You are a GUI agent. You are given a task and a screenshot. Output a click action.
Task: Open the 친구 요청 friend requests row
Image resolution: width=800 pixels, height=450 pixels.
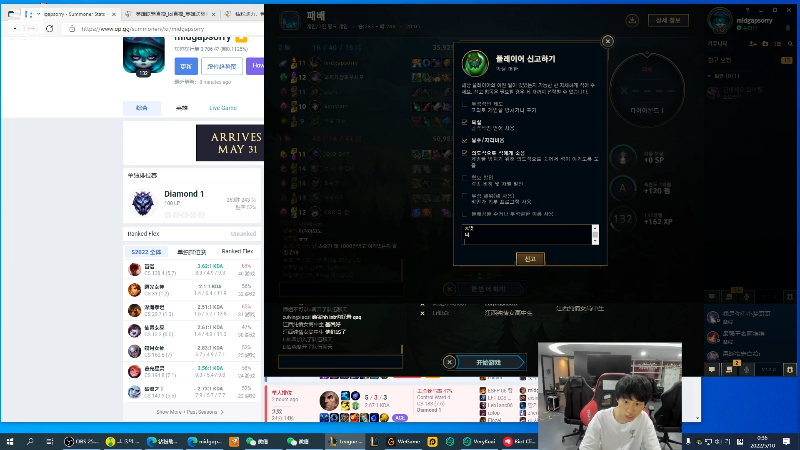coord(749,60)
